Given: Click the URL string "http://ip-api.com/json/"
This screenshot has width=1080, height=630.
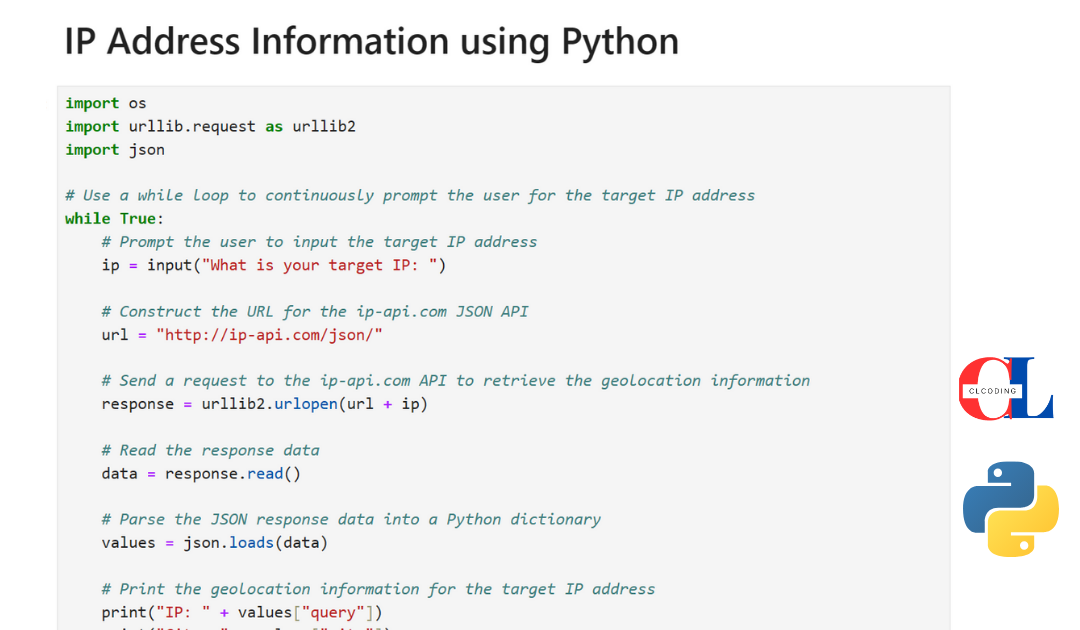Looking at the screenshot, I should (x=269, y=335).
